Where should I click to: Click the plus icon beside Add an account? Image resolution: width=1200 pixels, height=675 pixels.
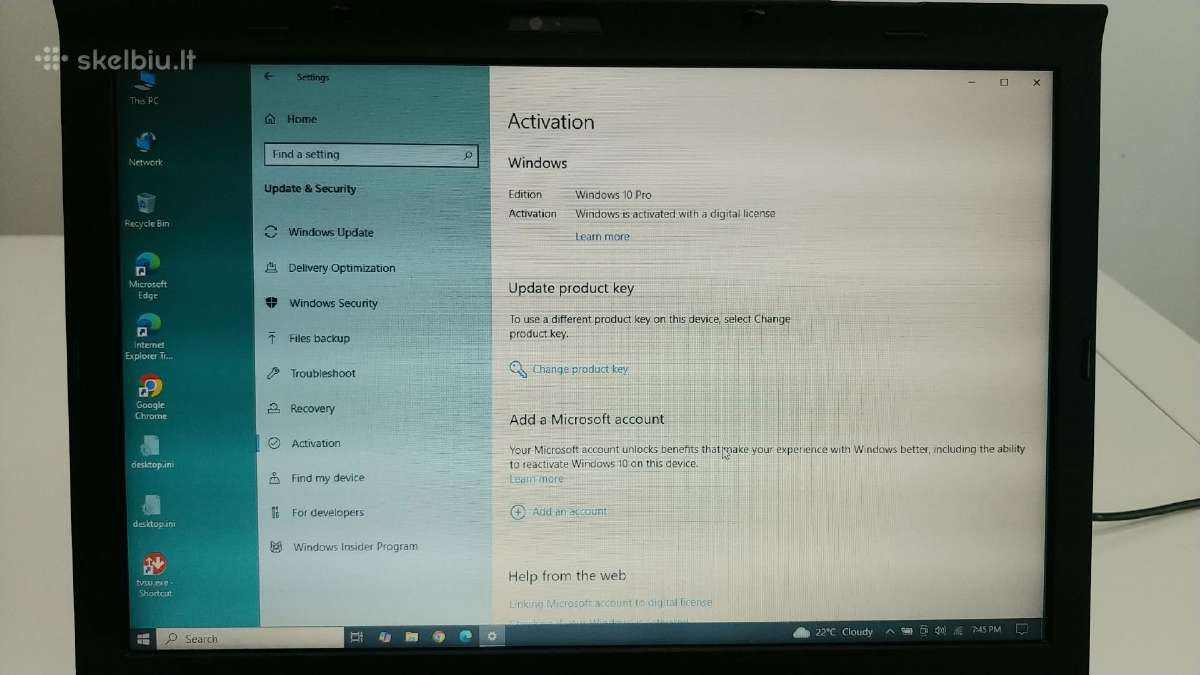[517, 512]
